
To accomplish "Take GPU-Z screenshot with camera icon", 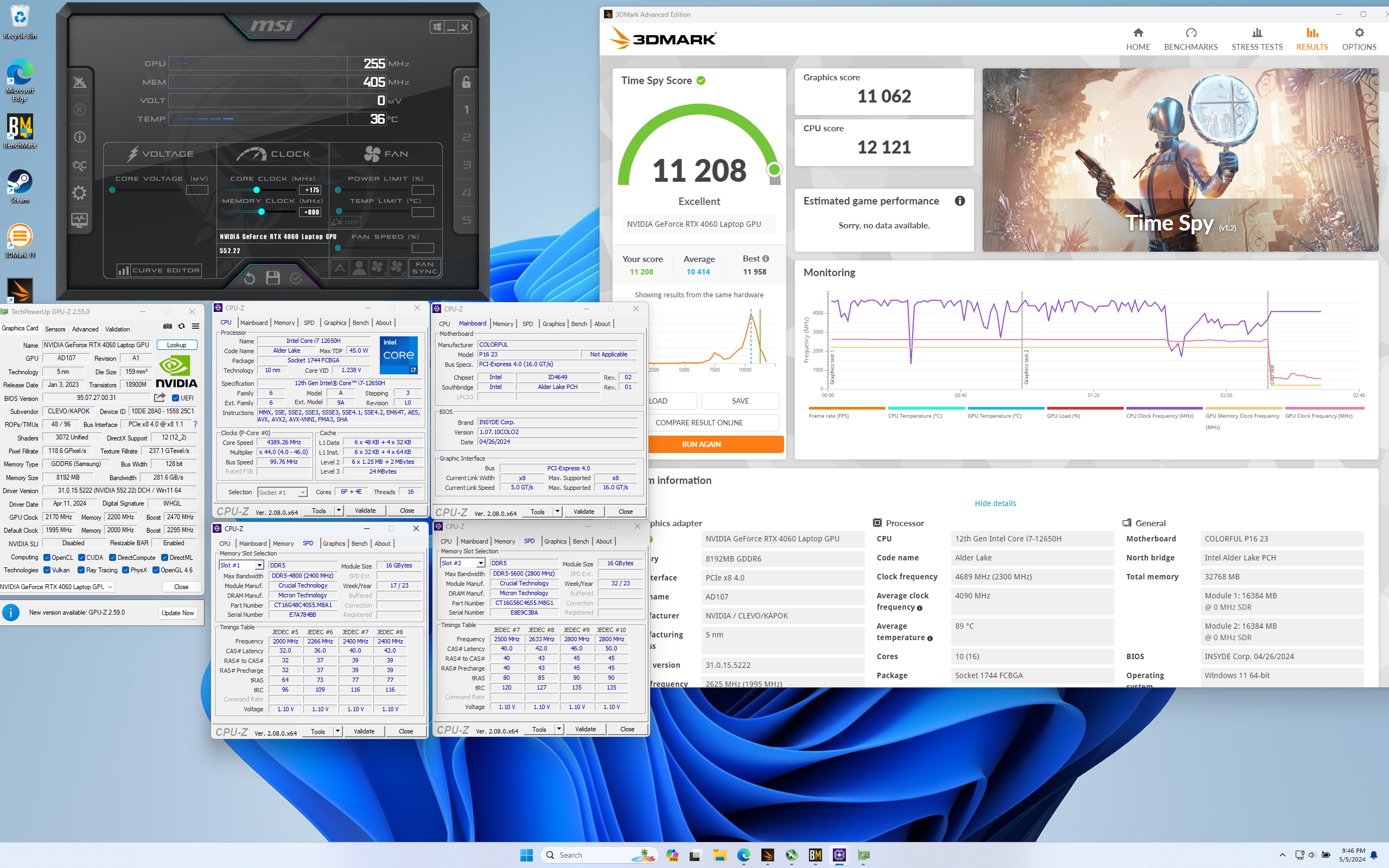I will [x=168, y=326].
